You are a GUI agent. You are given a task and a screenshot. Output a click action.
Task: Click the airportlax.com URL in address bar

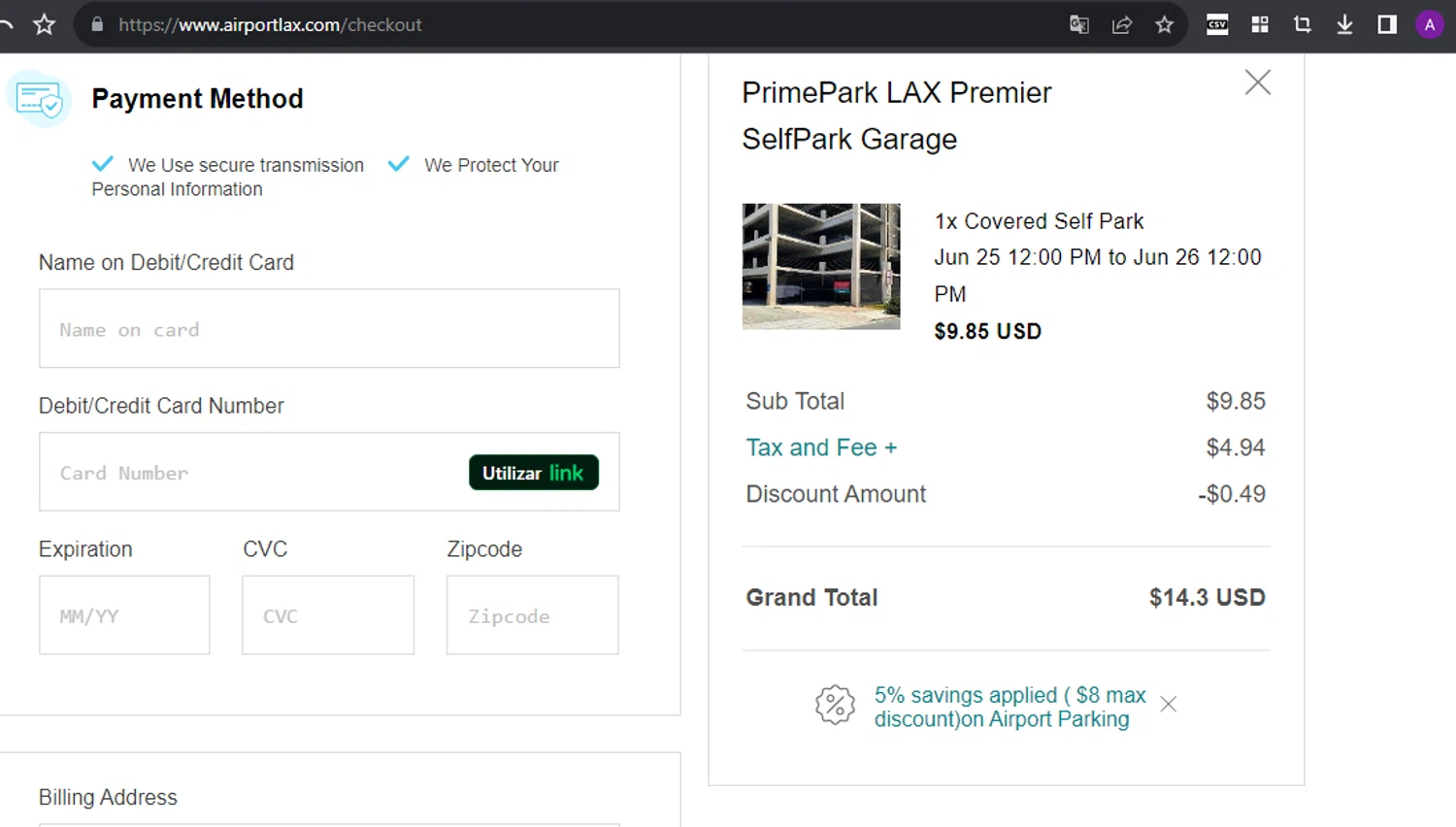point(270,25)
